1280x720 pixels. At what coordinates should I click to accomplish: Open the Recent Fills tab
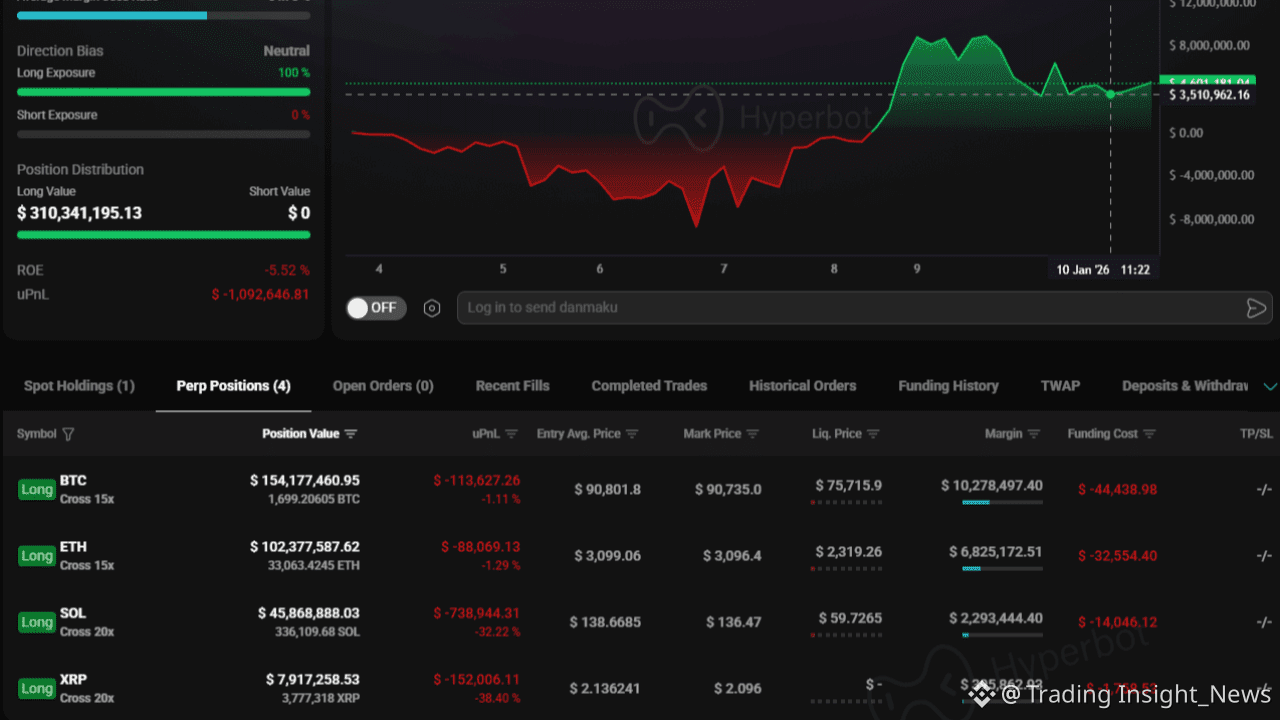pos(512,386)
